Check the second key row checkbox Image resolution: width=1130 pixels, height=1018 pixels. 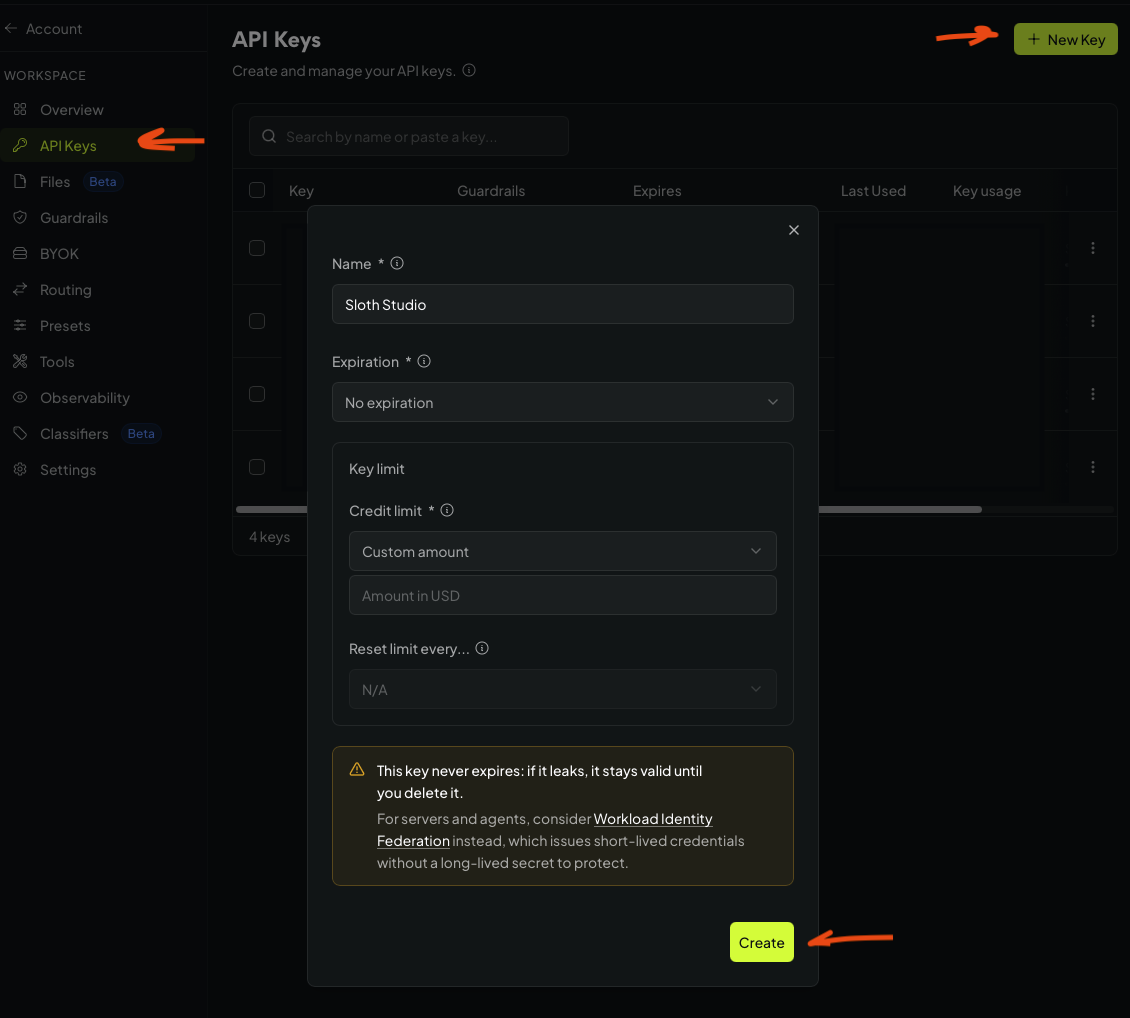(x=257, y=321)
